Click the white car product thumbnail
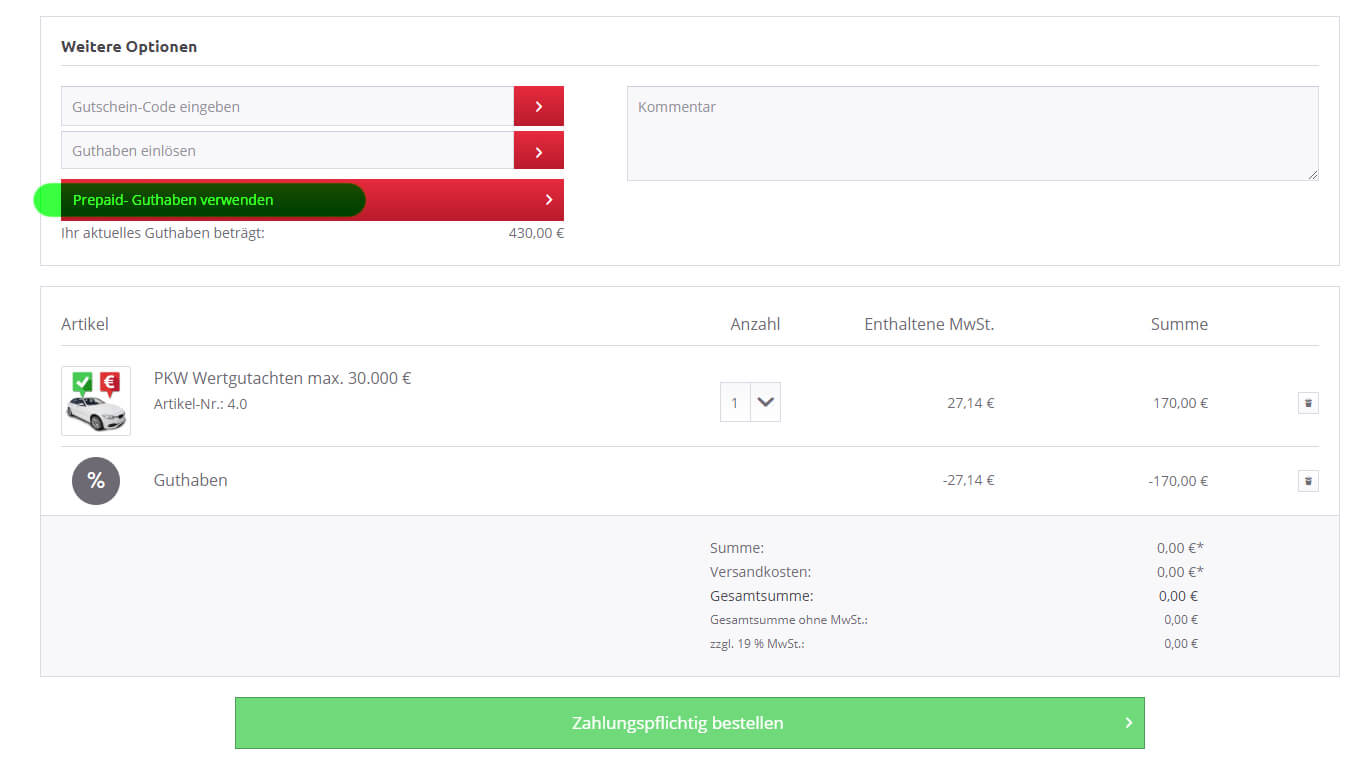Viewport: 1368px width, 784px height. tap(96, 412)
